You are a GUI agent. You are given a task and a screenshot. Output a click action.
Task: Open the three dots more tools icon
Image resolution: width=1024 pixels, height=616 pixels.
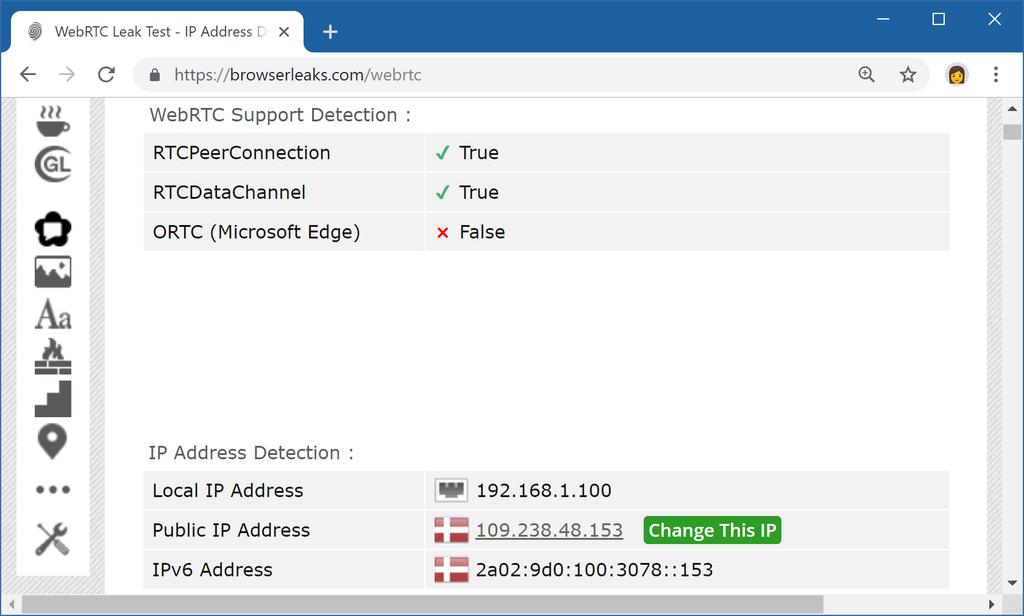tap(53, 489)
